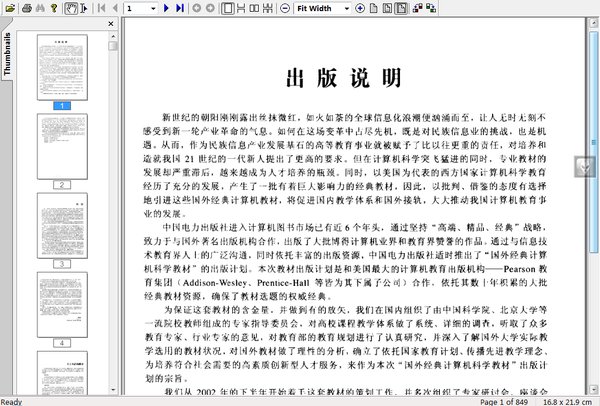Open help with the question mark icon

click(54, 8)
